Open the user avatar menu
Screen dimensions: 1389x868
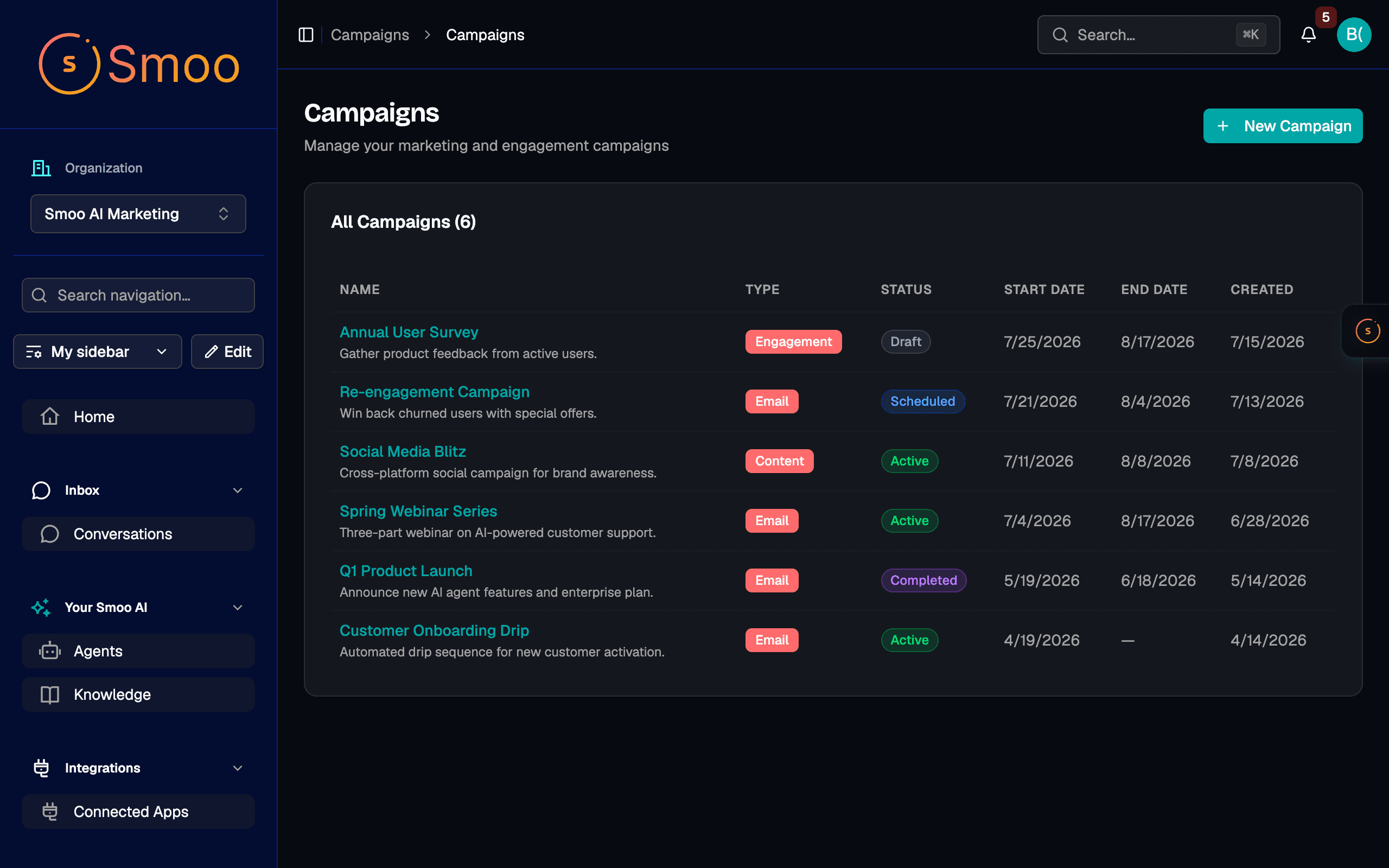pos(1353,35)
